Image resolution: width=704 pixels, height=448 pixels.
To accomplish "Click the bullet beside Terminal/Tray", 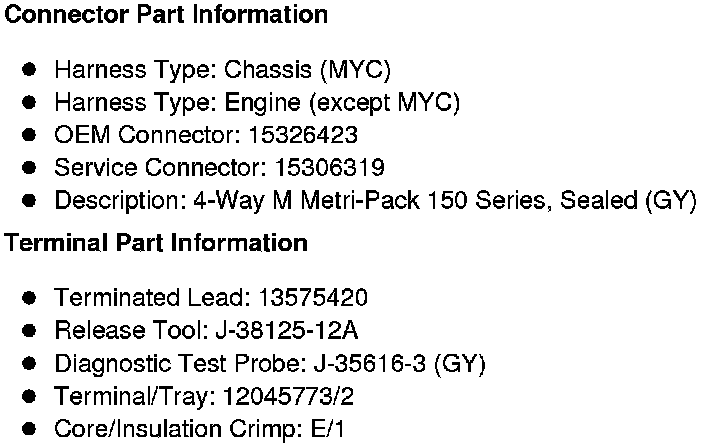I will point(30,397).
